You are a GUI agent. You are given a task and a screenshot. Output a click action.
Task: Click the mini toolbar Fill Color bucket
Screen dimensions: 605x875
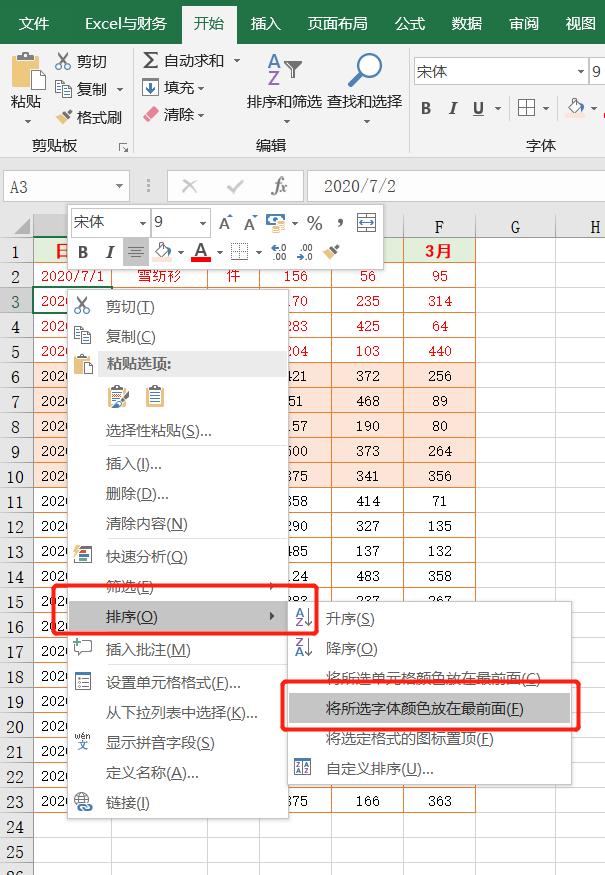coord(162,252)
